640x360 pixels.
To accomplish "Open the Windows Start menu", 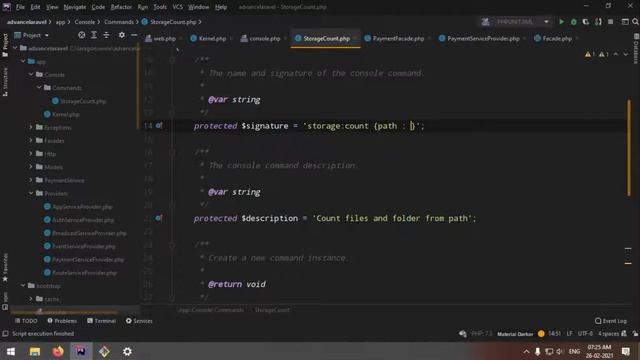I will 11,351.
